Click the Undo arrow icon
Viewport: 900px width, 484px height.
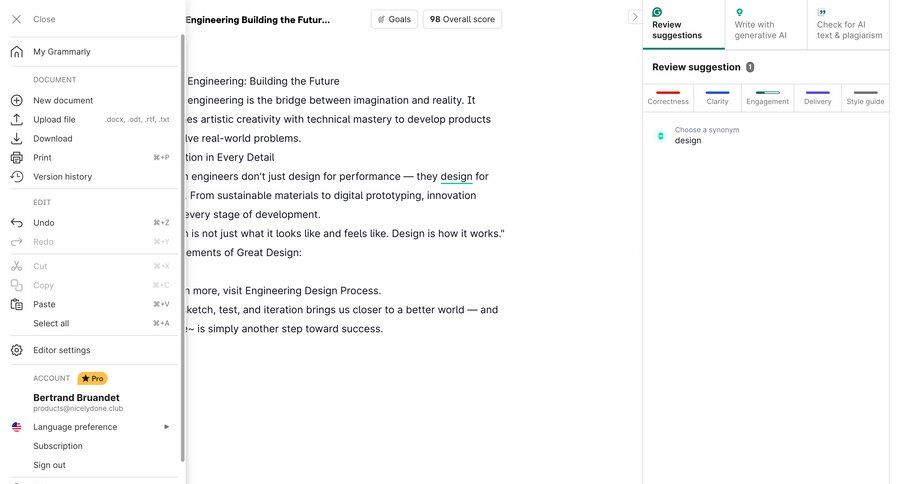[x=17, y=223]
